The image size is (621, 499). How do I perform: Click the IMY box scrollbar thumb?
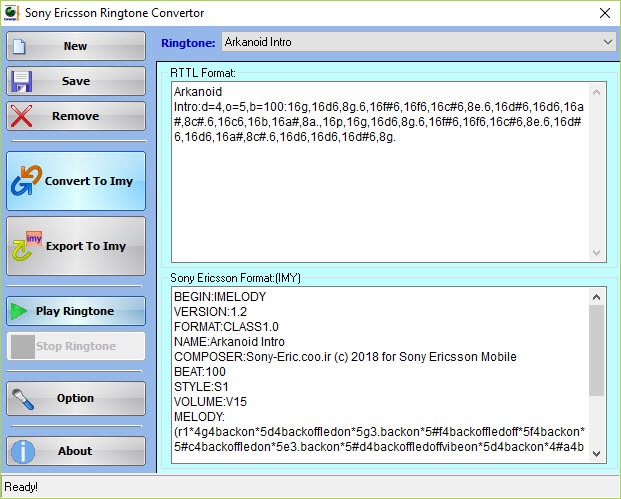597,350
